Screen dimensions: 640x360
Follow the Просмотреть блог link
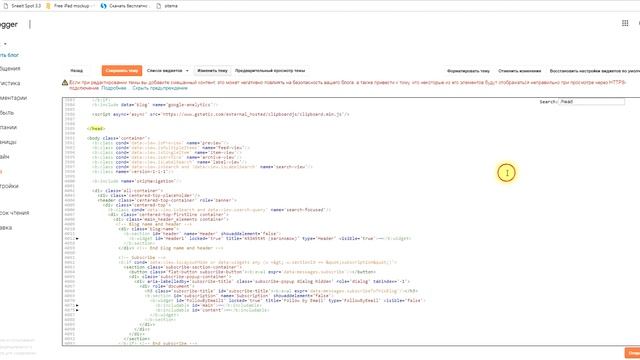coord(9,55)
